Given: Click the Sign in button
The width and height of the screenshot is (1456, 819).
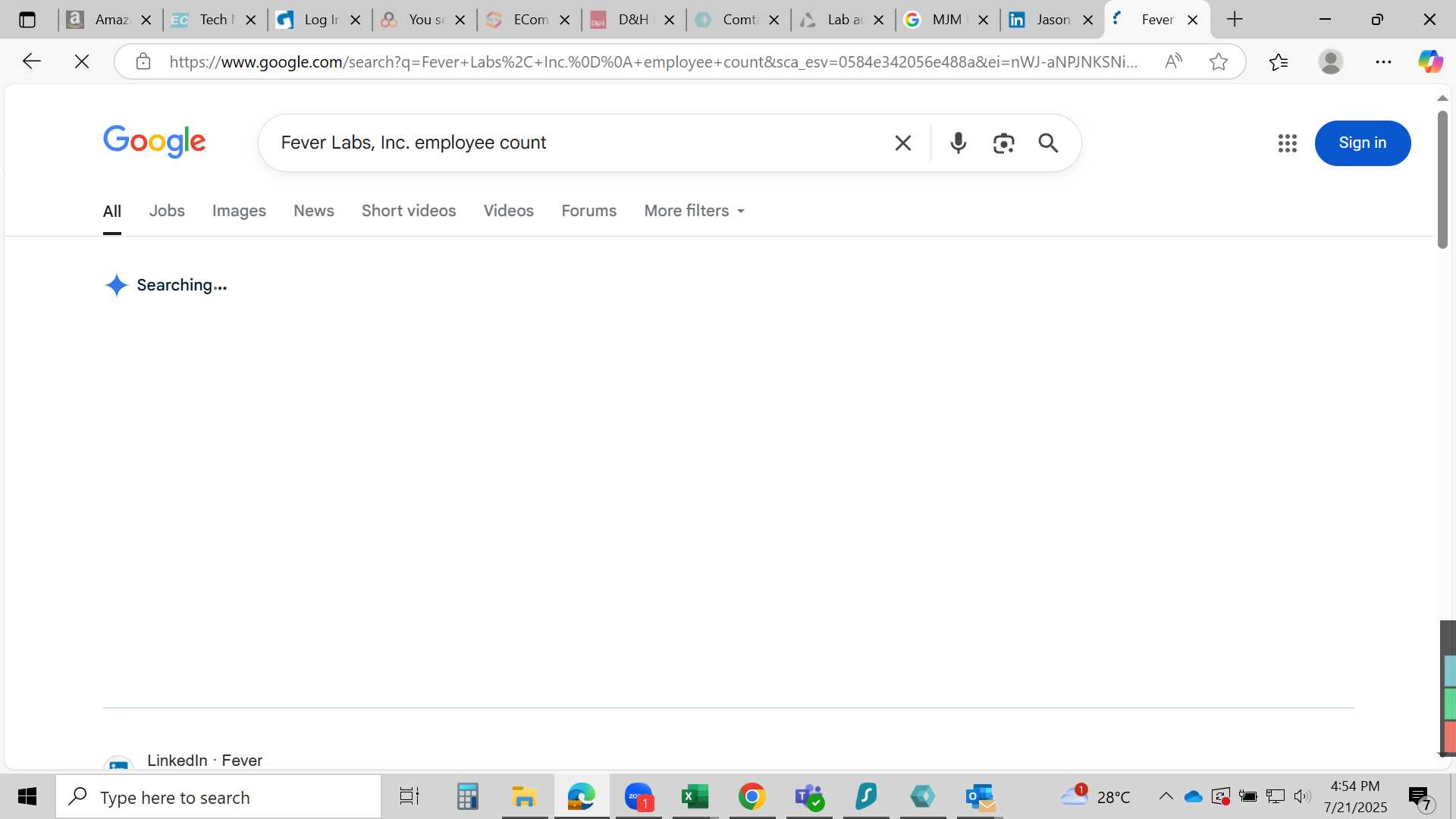Looking at the screenshot, I should [x=1363, y=143].
